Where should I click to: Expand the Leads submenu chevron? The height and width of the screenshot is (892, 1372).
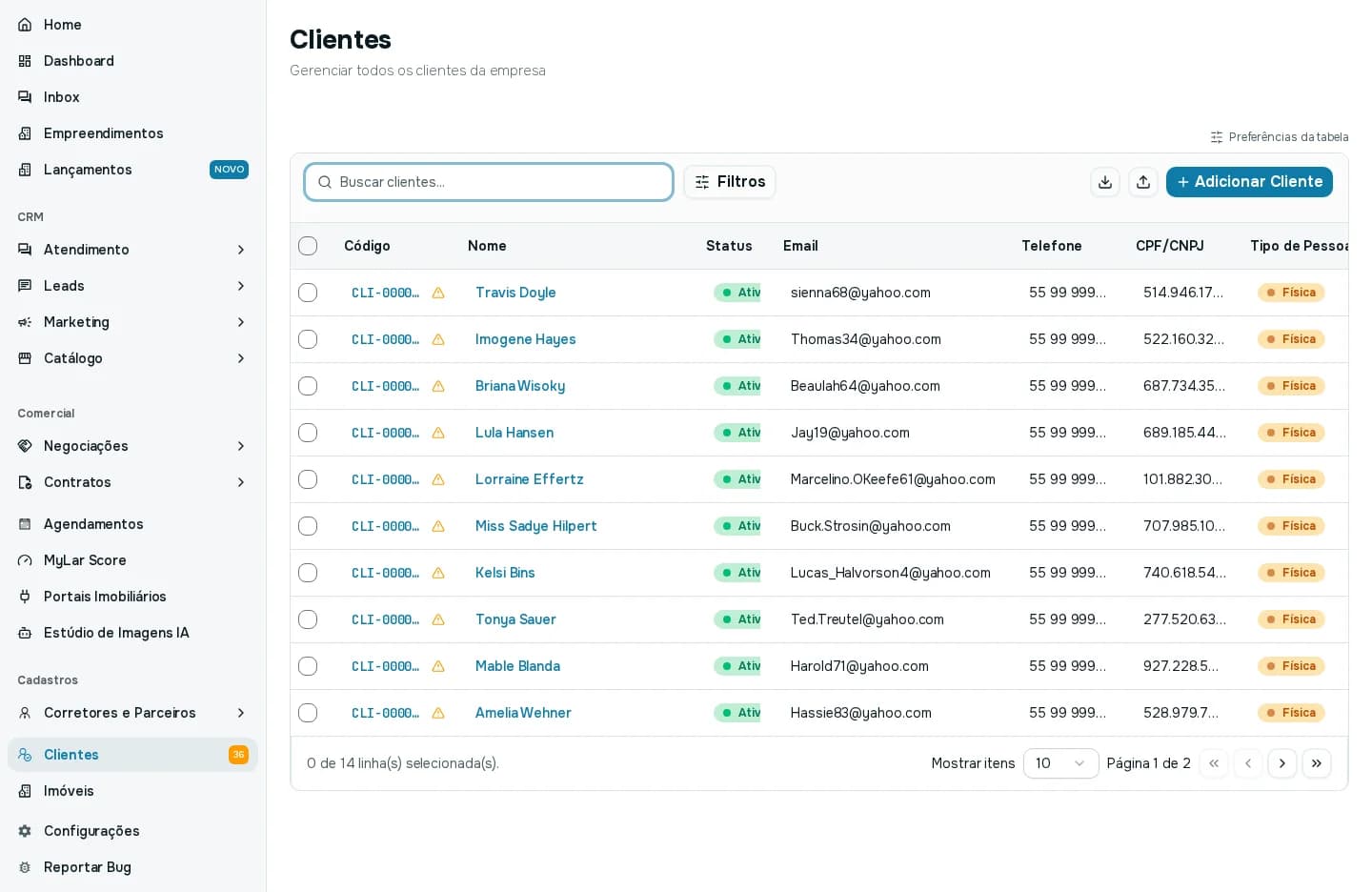click(241, 286)
